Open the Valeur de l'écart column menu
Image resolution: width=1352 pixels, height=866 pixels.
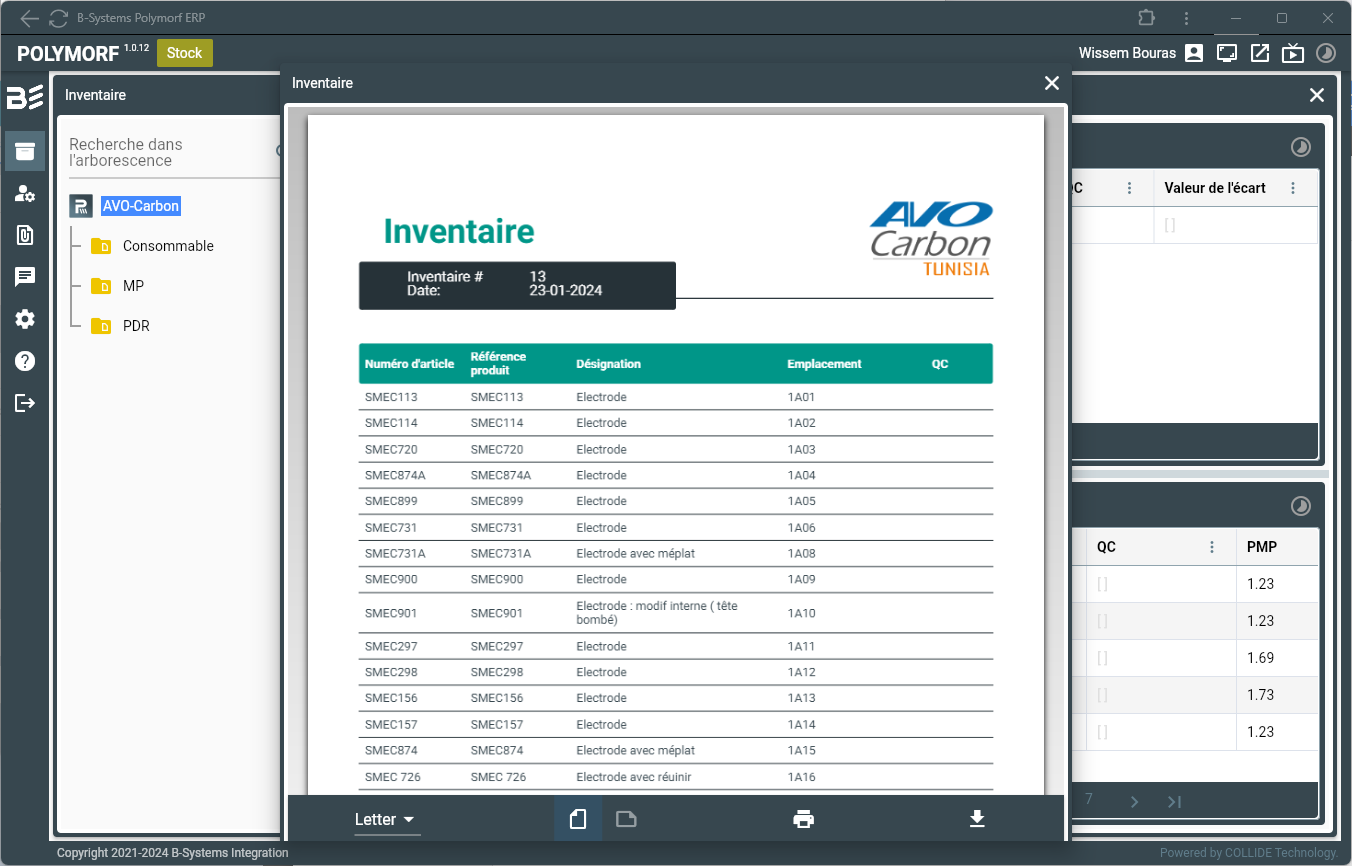(1293, 188)
